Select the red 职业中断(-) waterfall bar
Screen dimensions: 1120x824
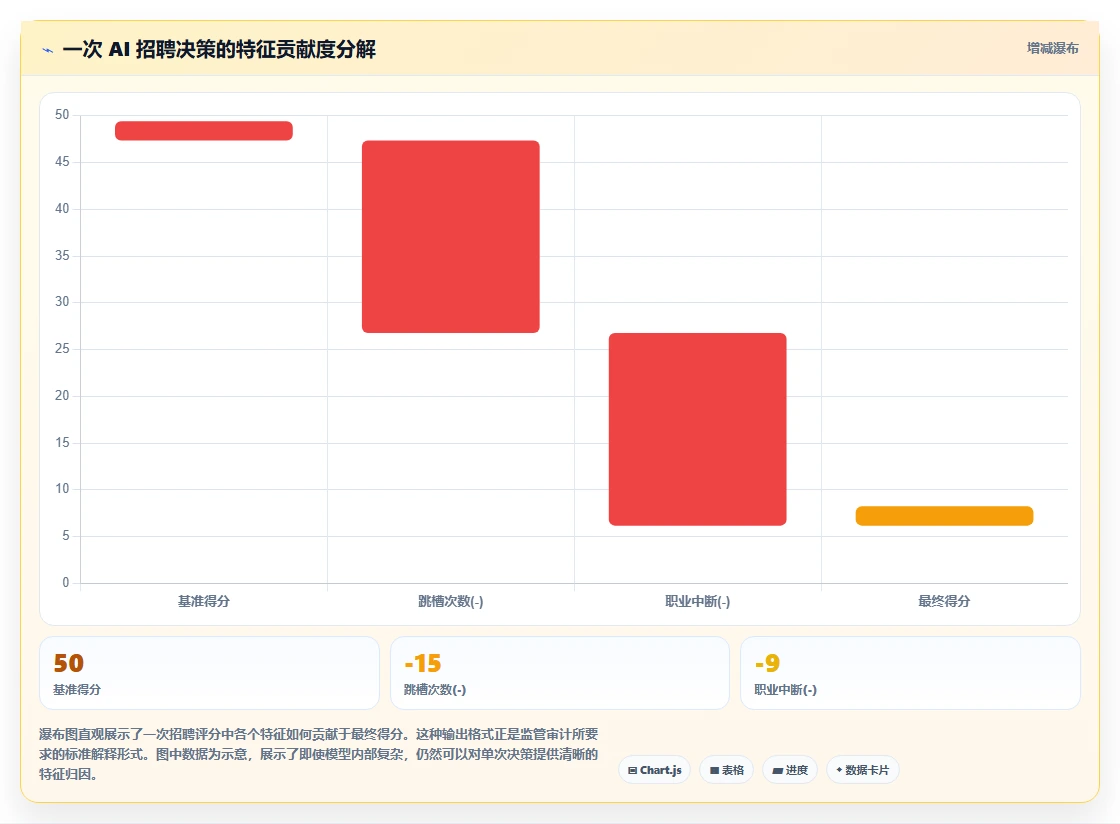pyautogui.click(x=697, y=429)
